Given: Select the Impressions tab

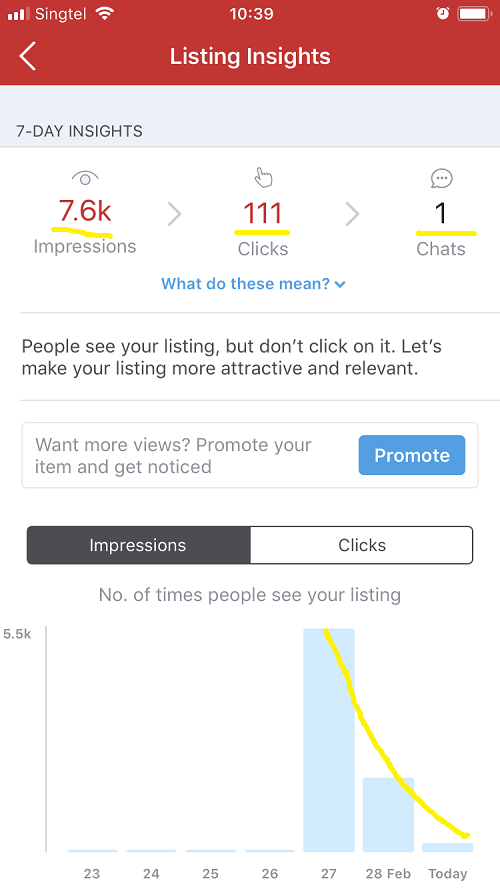Looking at the screenshot, I should pos(138,545).
